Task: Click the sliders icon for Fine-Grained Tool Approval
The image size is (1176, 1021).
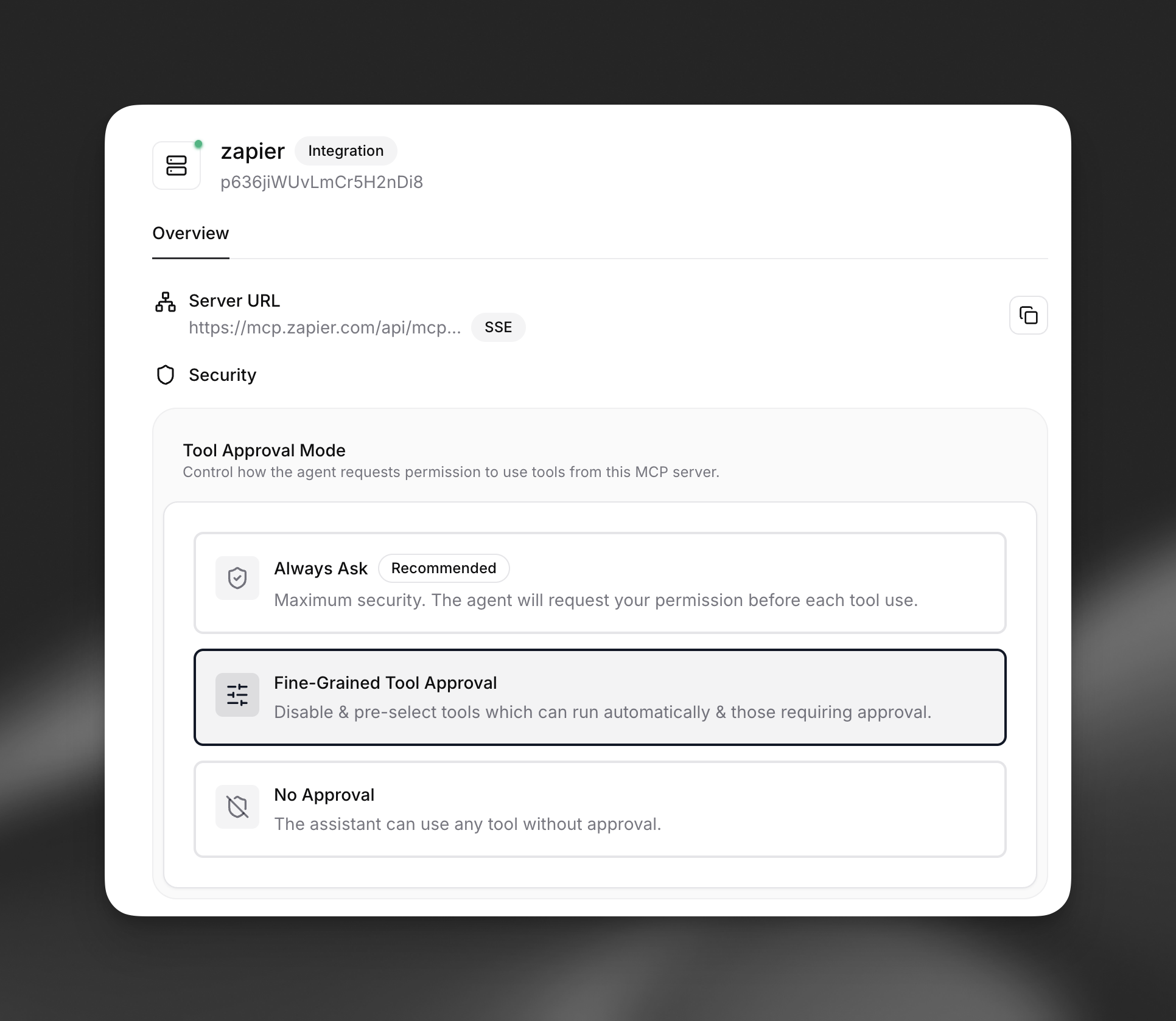Action: tap(237, 694)
